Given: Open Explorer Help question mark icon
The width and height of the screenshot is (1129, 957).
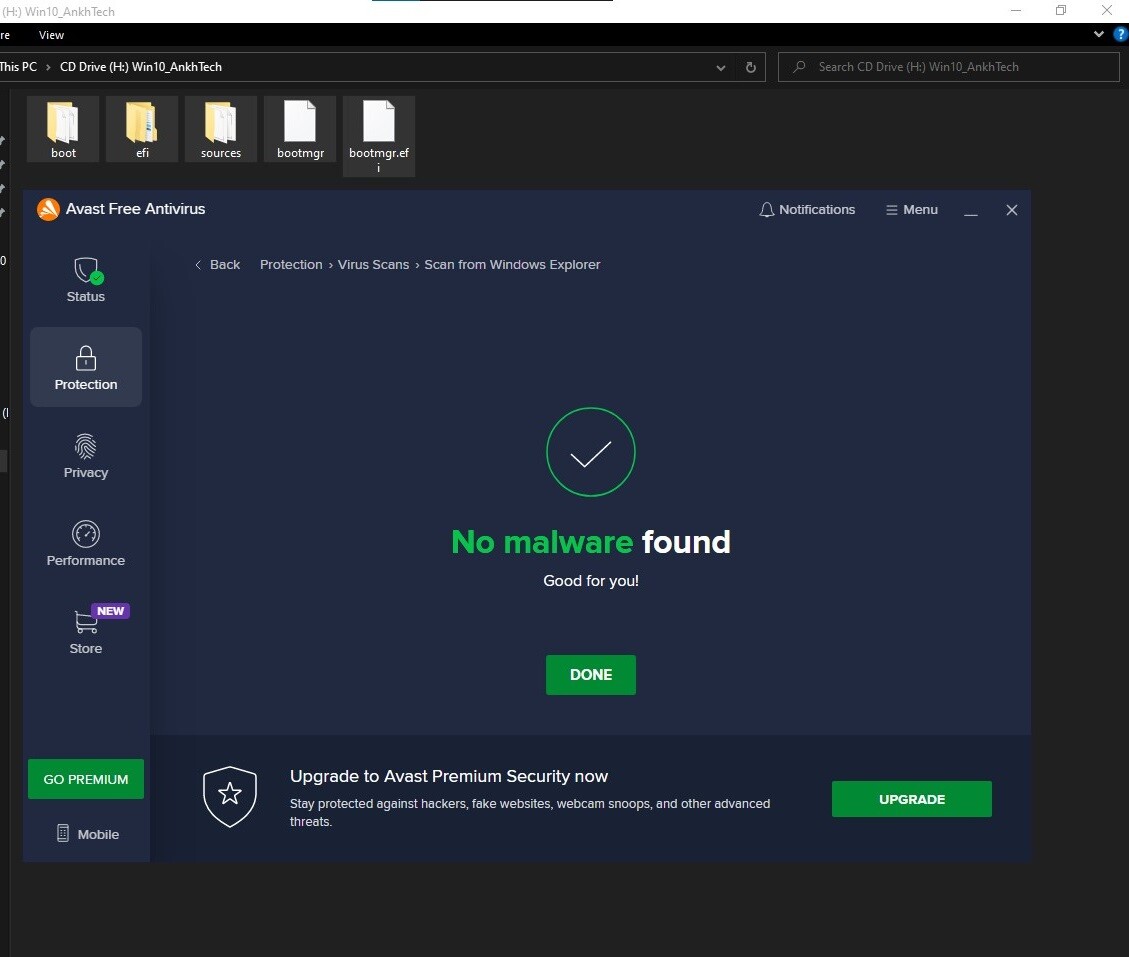Looking at the screenshot, I should point(1120,34).
